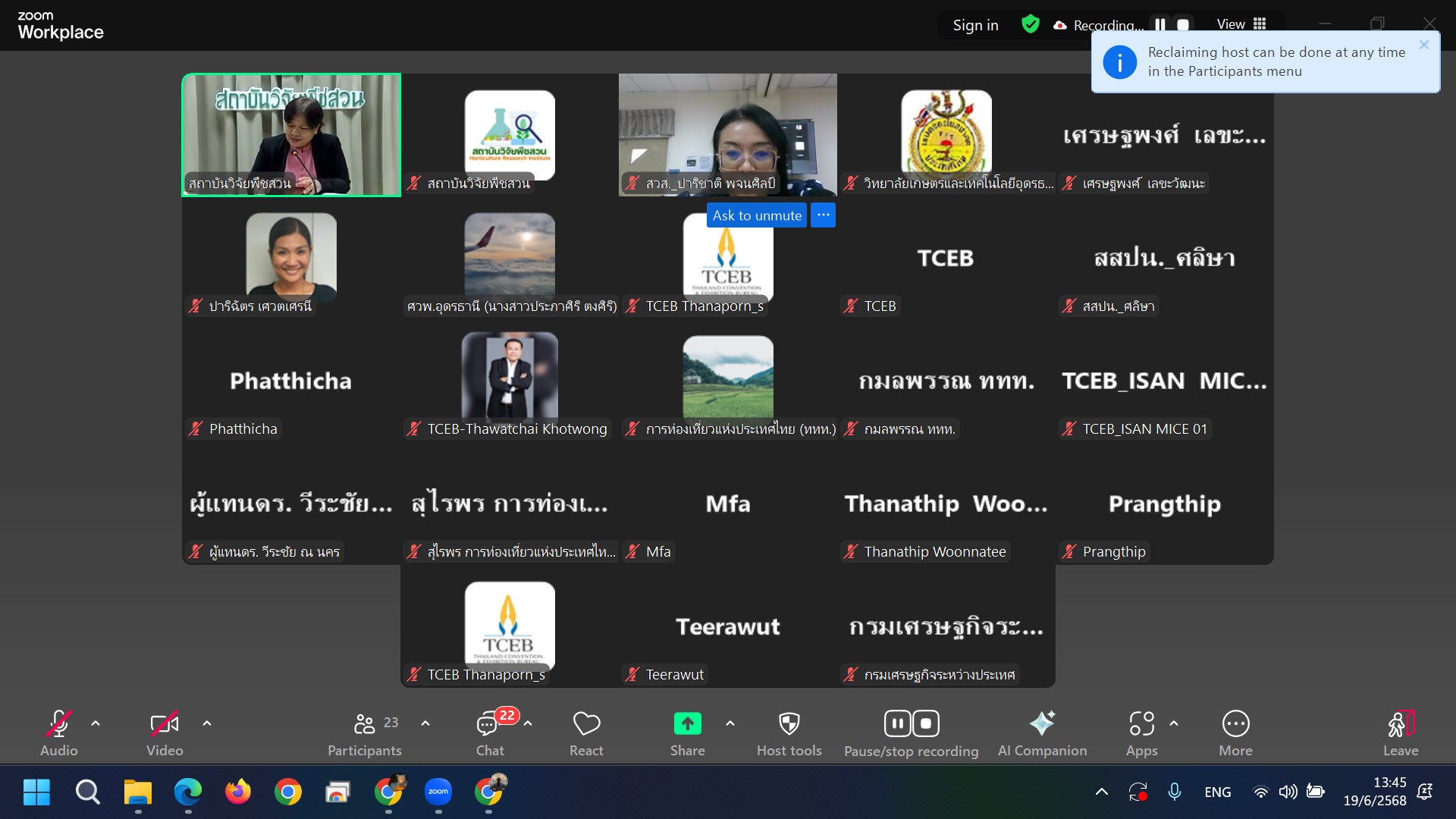Open the Participants panel
1456x819 pixels.
(365, 733)
